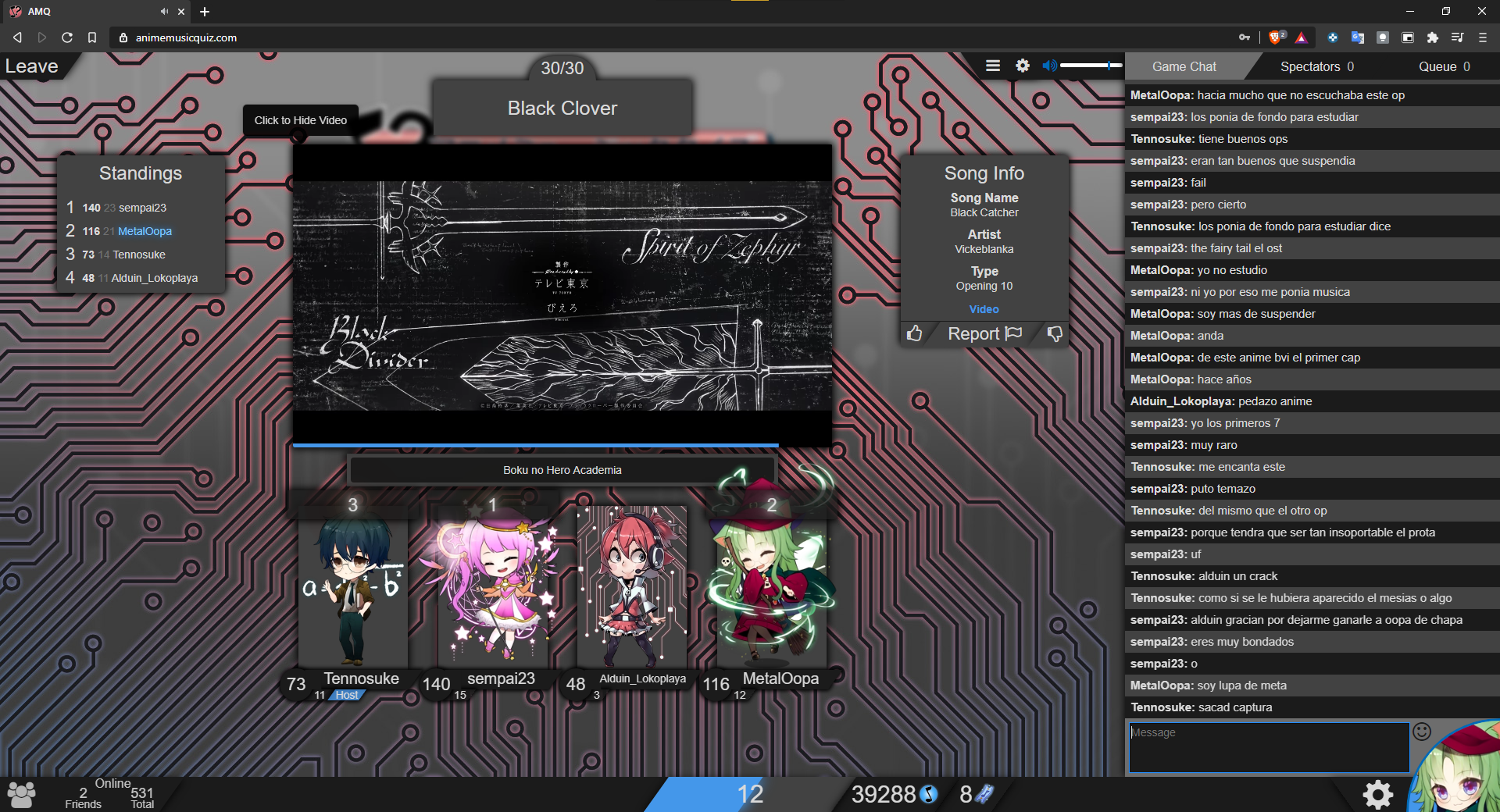This screenshot has width=1500, height=812.
Task: Focus the chat Message input field
Action: tap(1269, 747)
